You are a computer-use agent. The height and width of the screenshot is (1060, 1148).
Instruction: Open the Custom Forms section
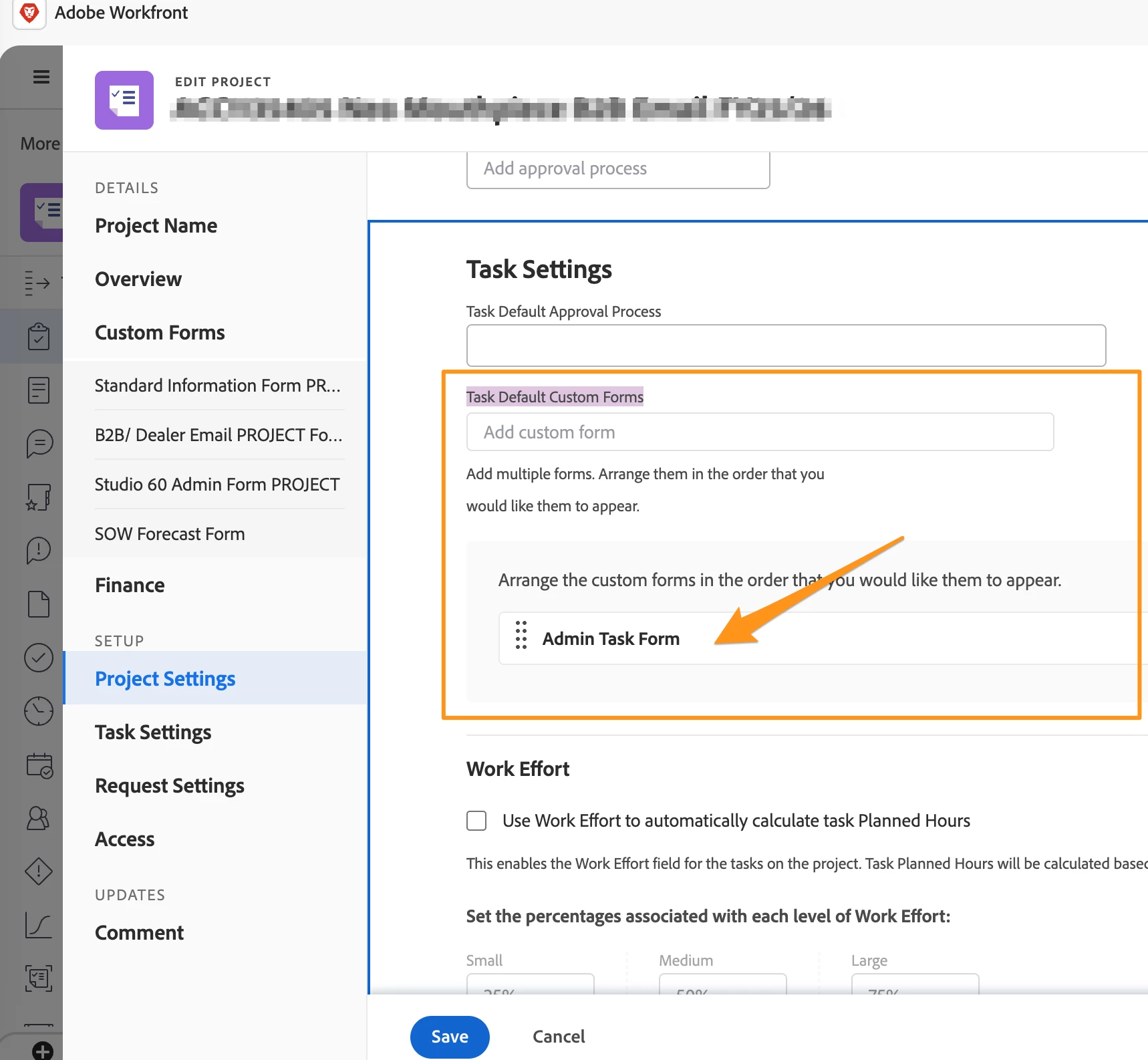coord(160,333)
